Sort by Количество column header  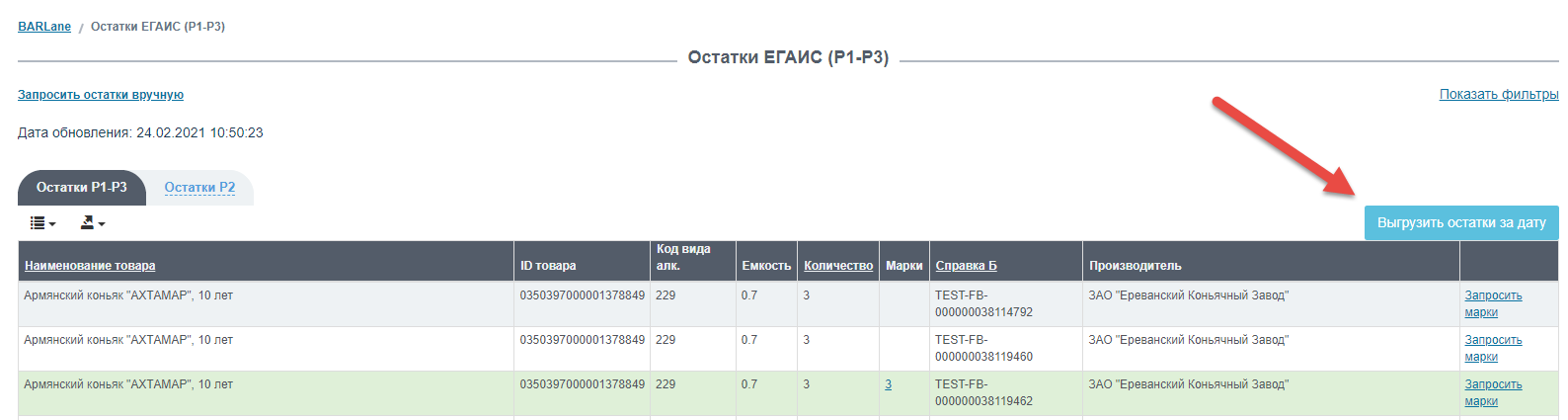click(x=838, y=266)
